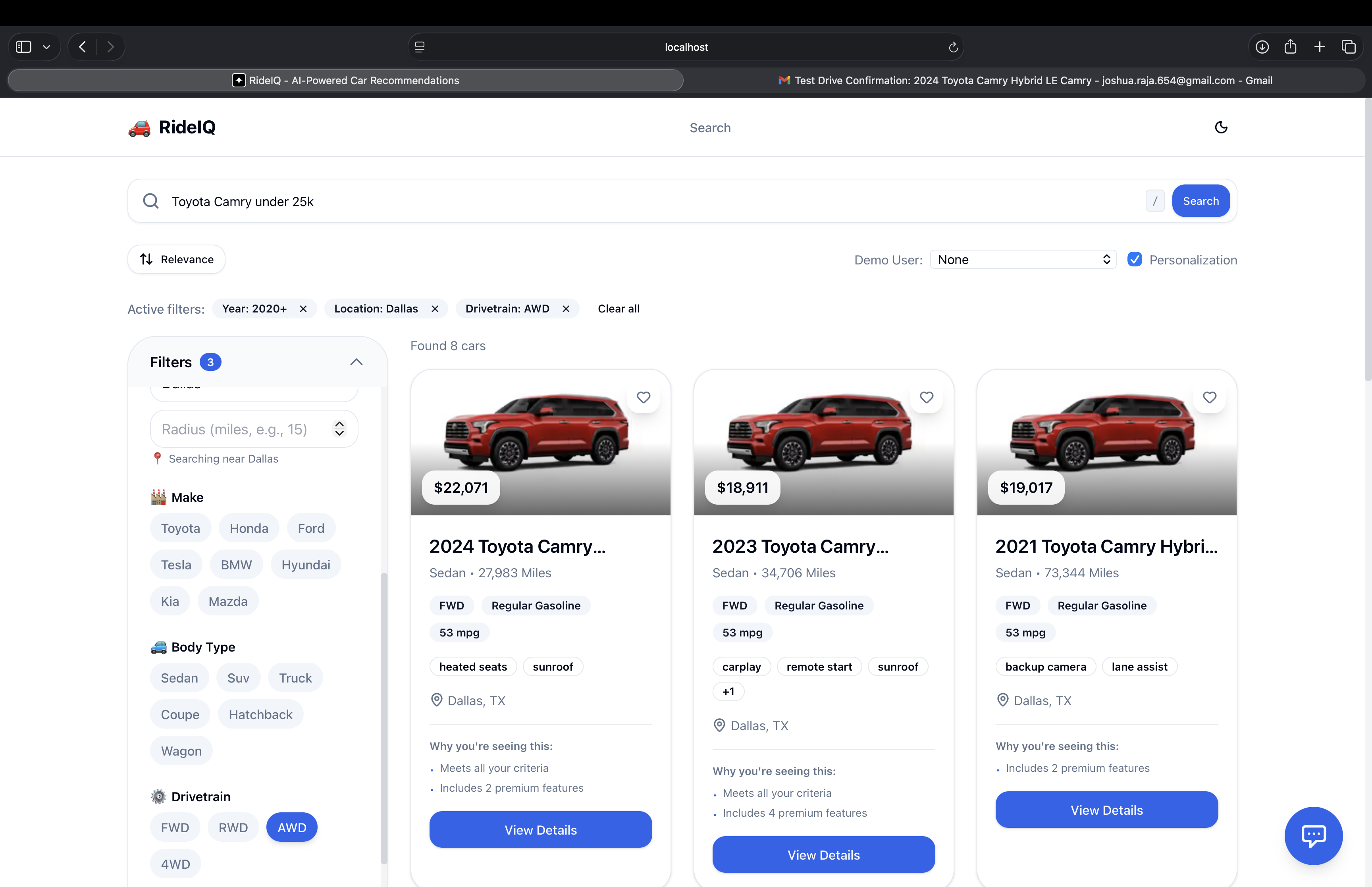Favorite the $18,911 Camry heart icon

pyautogui.click(x=926, y=397)
